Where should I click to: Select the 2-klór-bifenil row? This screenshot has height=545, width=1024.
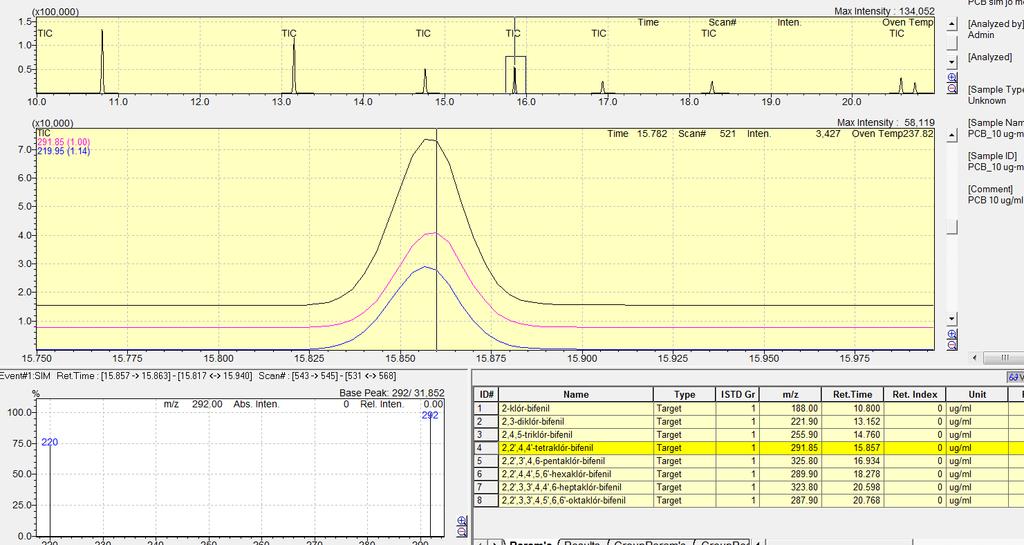tap(748, 409)
